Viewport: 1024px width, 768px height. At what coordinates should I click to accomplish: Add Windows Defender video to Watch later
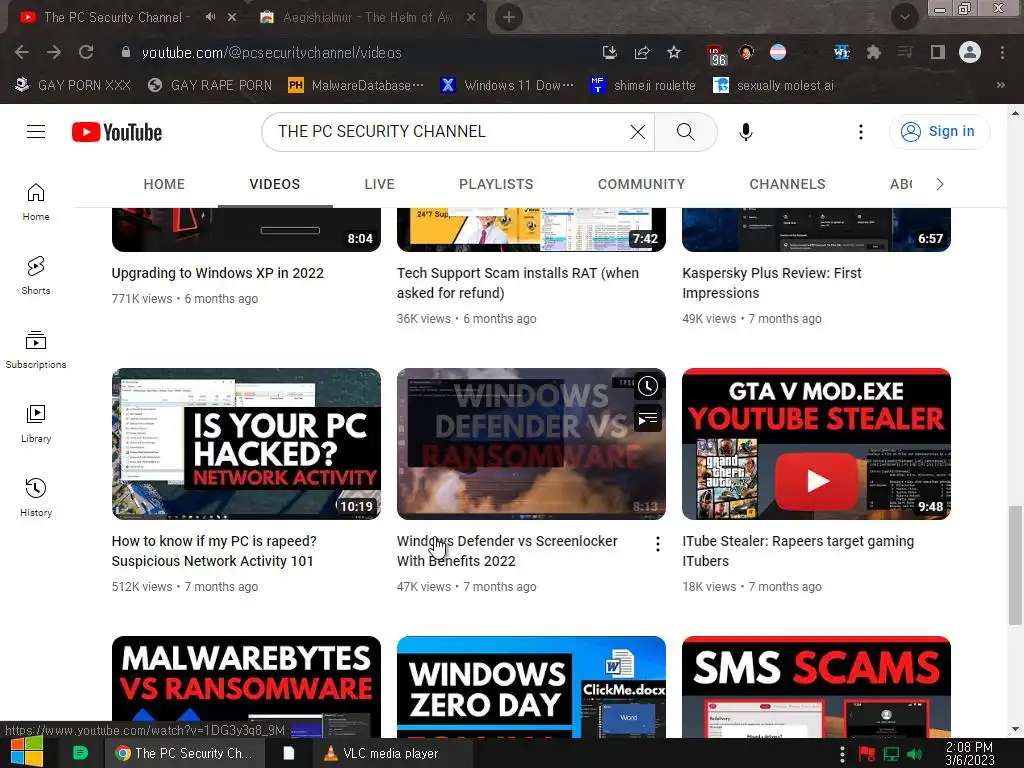(647, 387)
